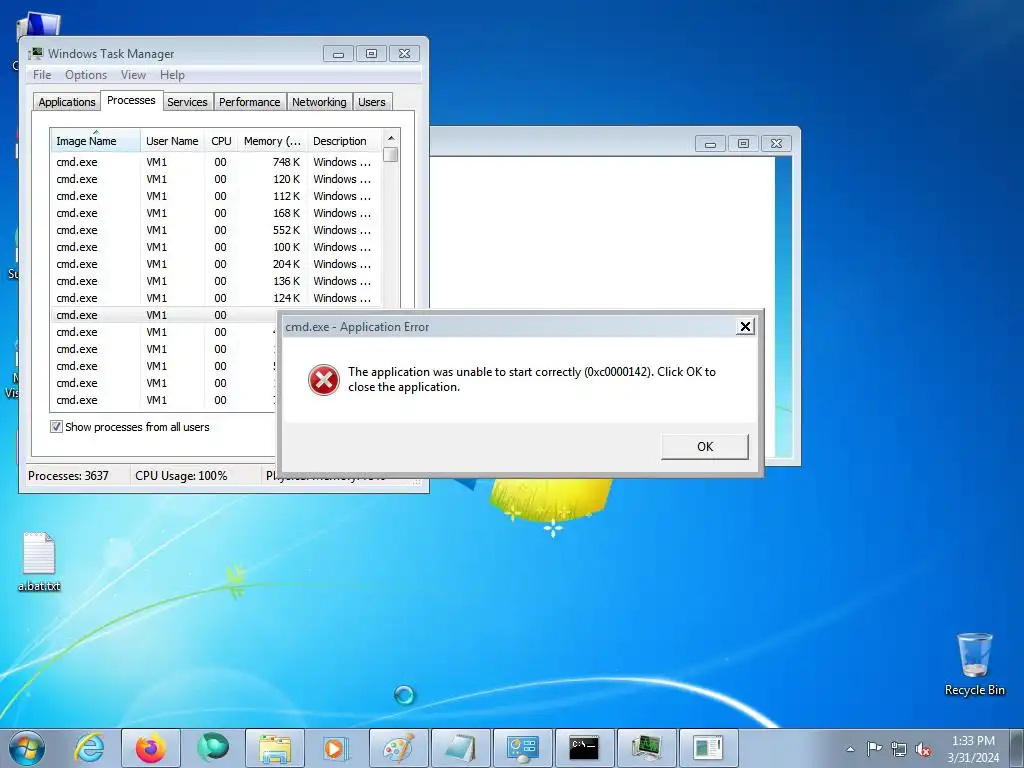
Task: Select the cmd.exe row using 120 K
Action: [216, 179]
